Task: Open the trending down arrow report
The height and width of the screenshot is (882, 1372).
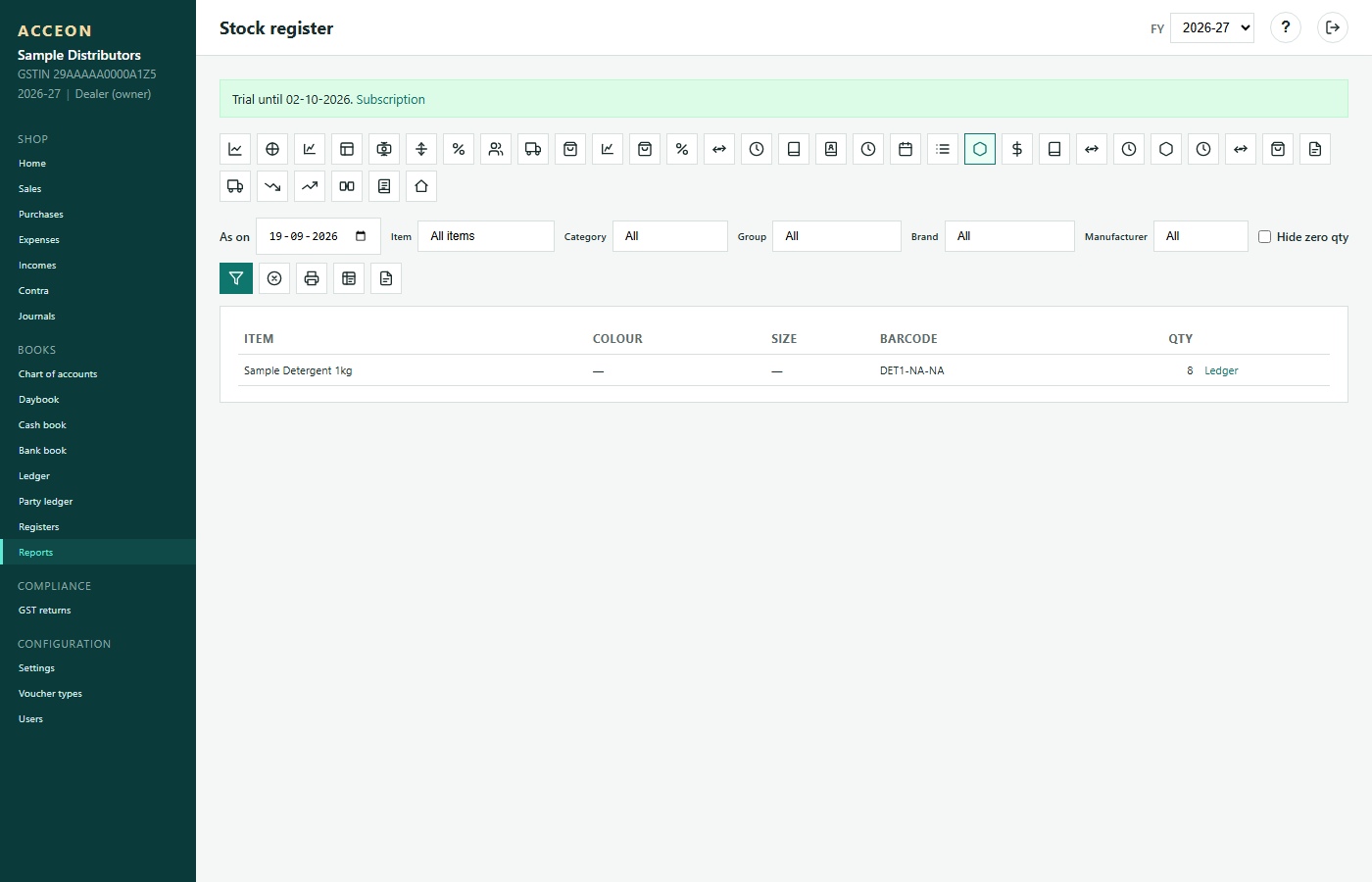Action: (272, 186)
